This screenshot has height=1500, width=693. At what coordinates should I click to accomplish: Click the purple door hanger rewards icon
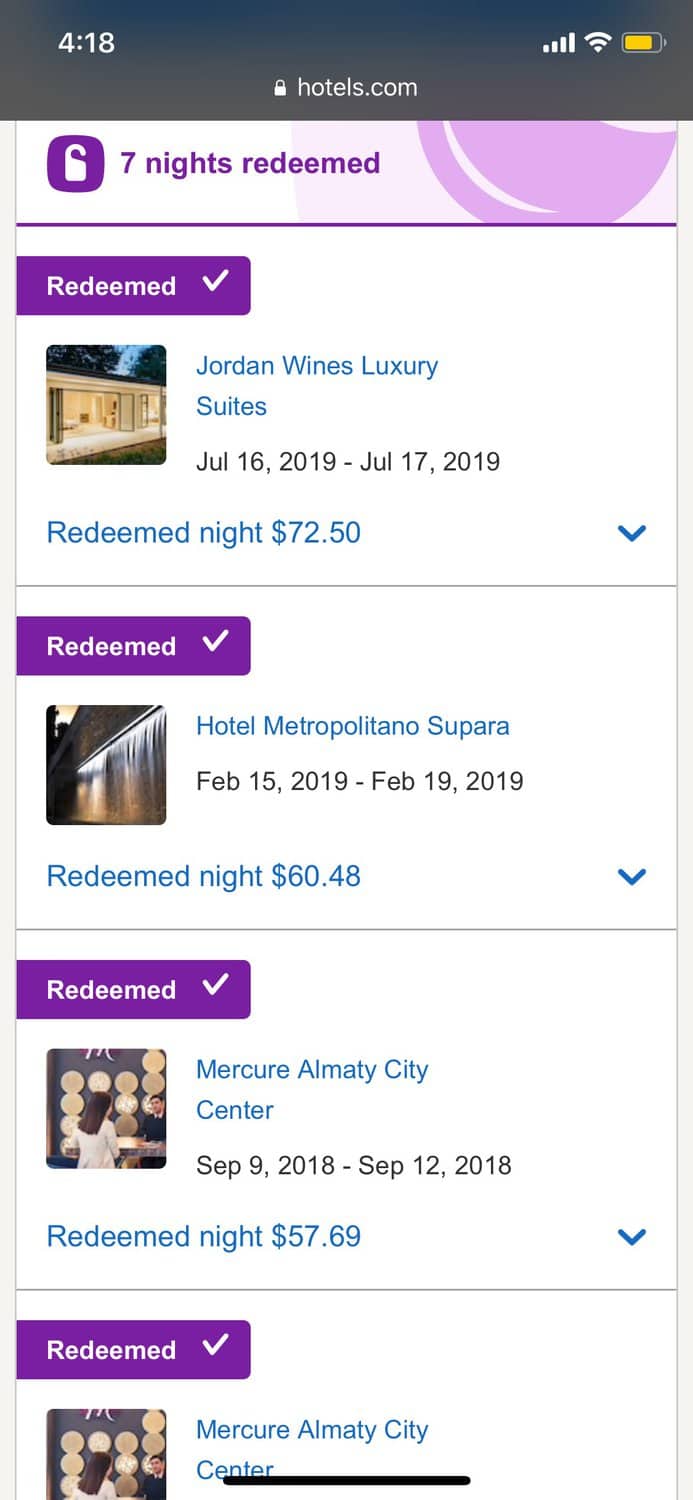(73, 163)
